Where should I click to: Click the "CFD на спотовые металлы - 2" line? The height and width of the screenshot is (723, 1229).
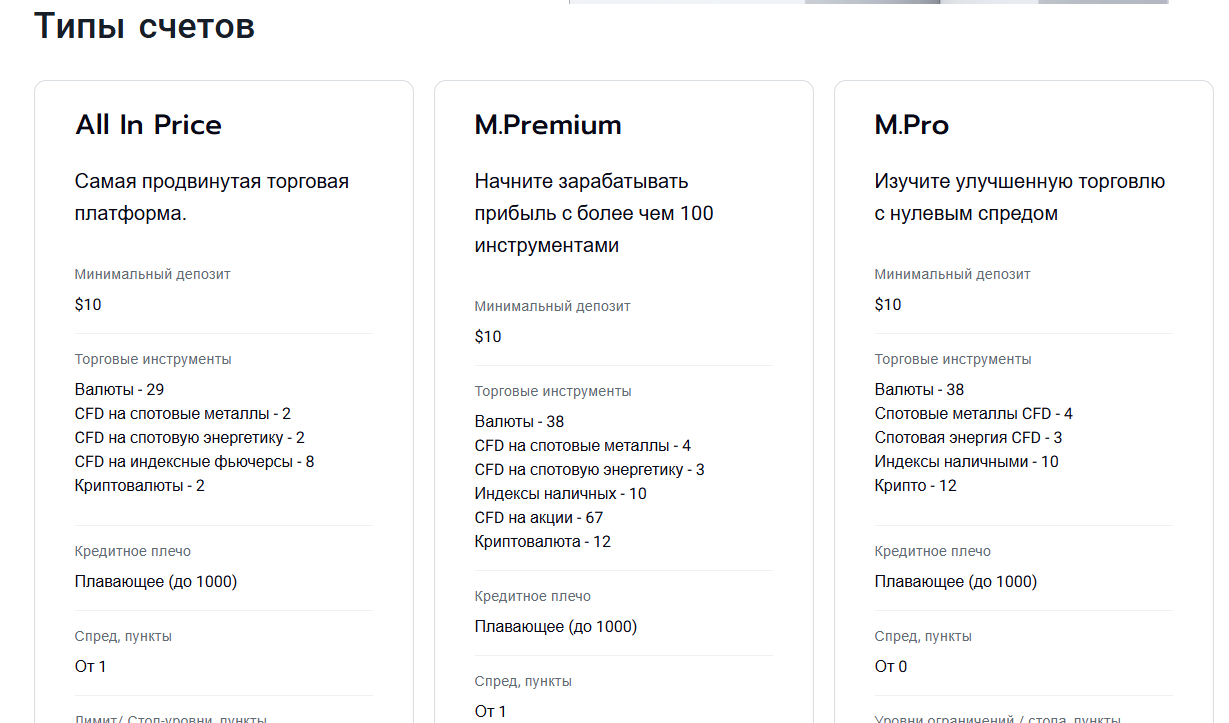[183, 413]
